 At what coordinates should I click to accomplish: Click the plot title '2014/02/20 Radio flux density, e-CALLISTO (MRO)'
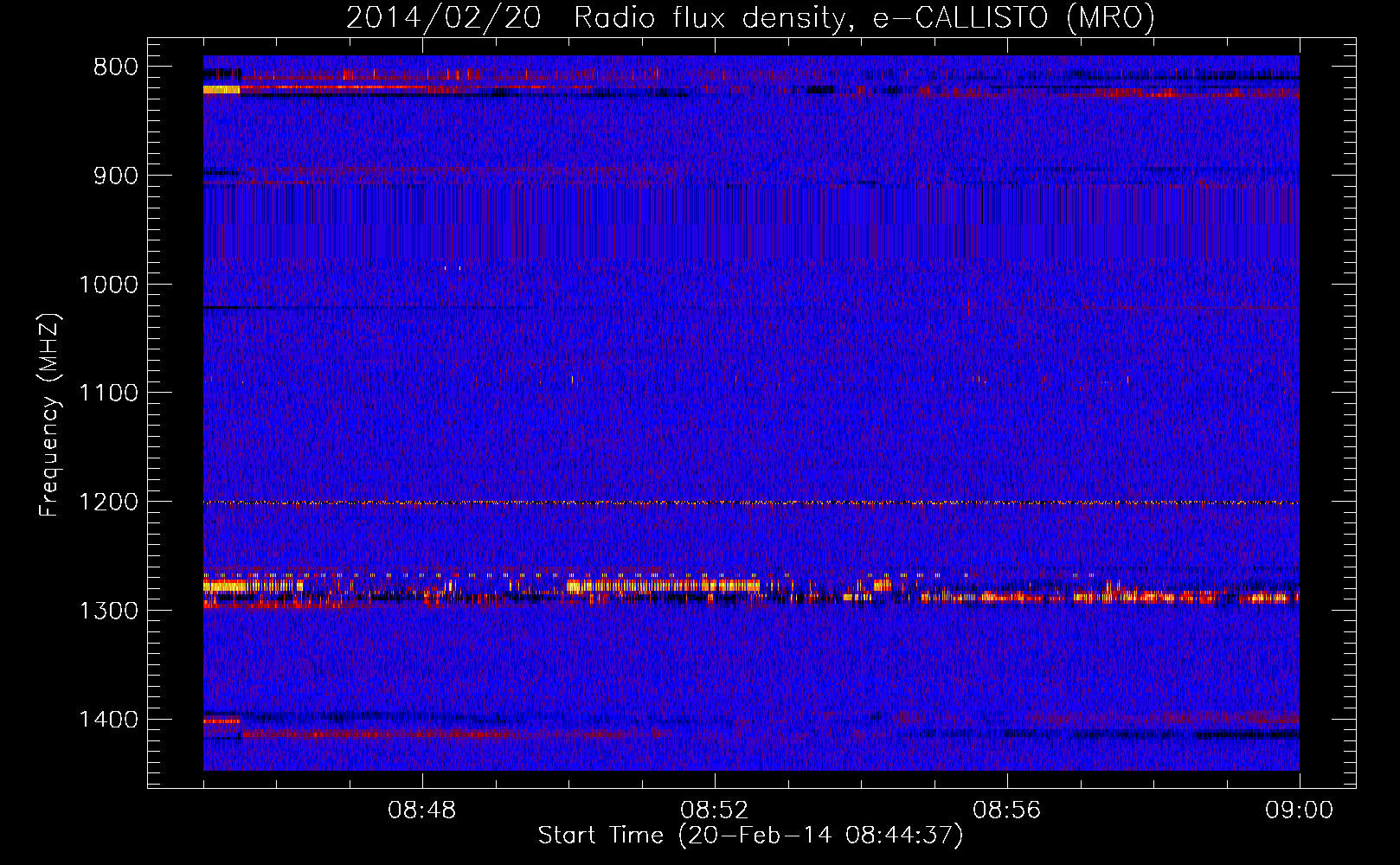pos(750,17)
